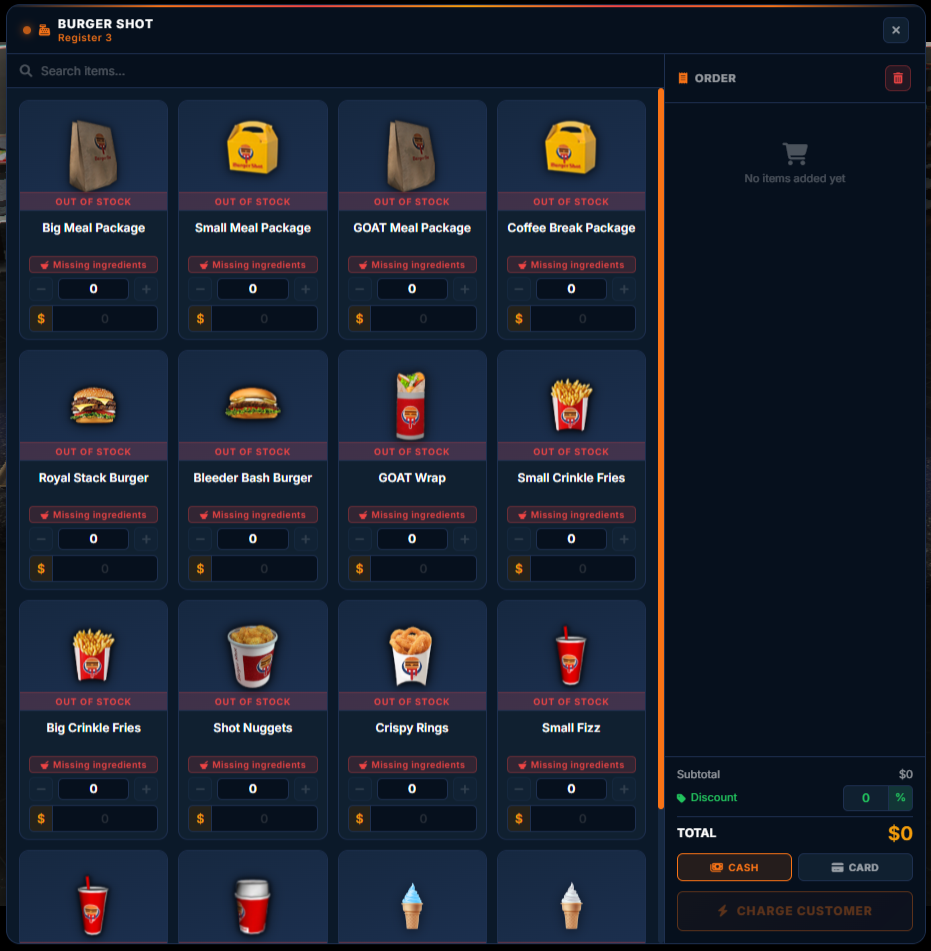Select CARD payment method
The height and width of the screenshot is (951, 931).
855,867
